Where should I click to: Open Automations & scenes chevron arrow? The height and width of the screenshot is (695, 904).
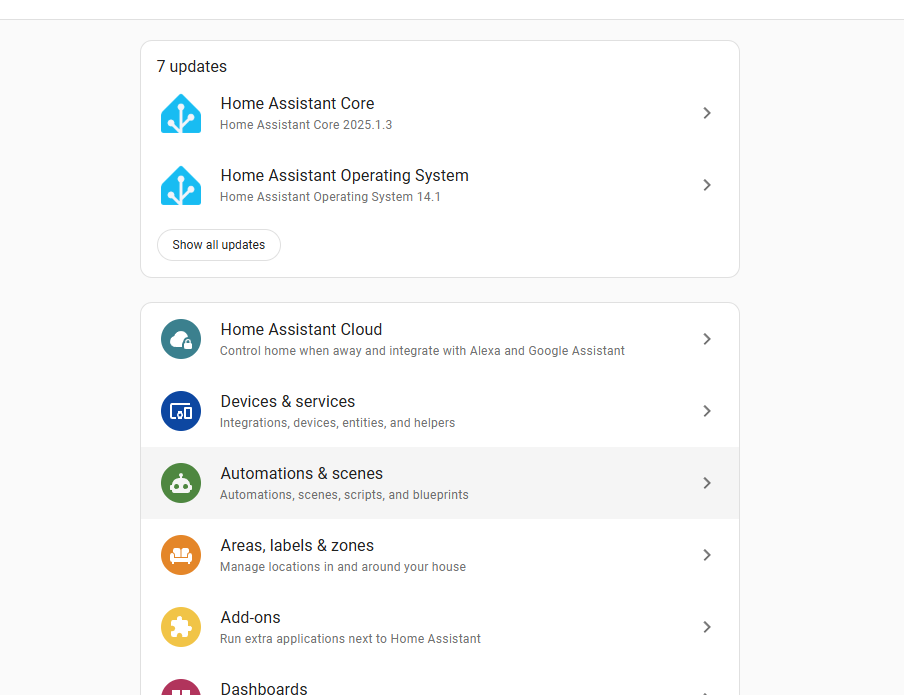click(x=707, y=483)
